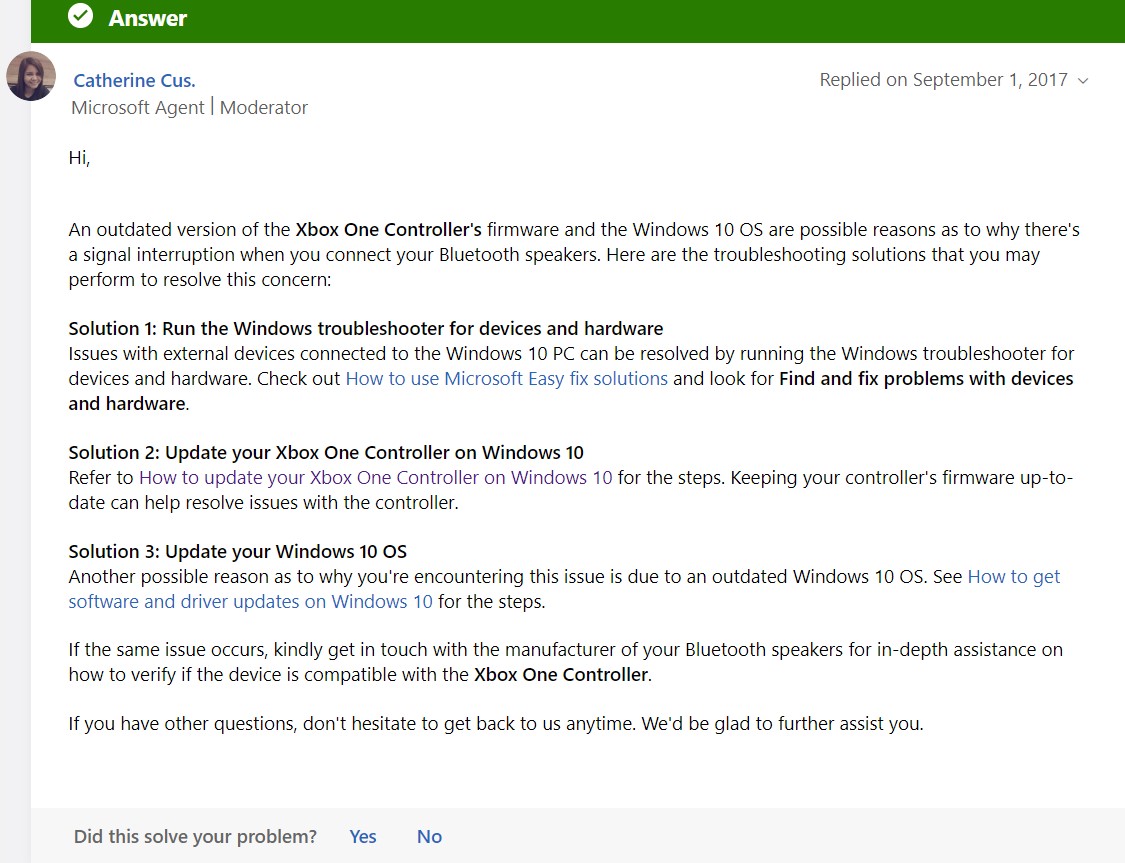Open Catherine Cus. profile link

coord(134,80)
